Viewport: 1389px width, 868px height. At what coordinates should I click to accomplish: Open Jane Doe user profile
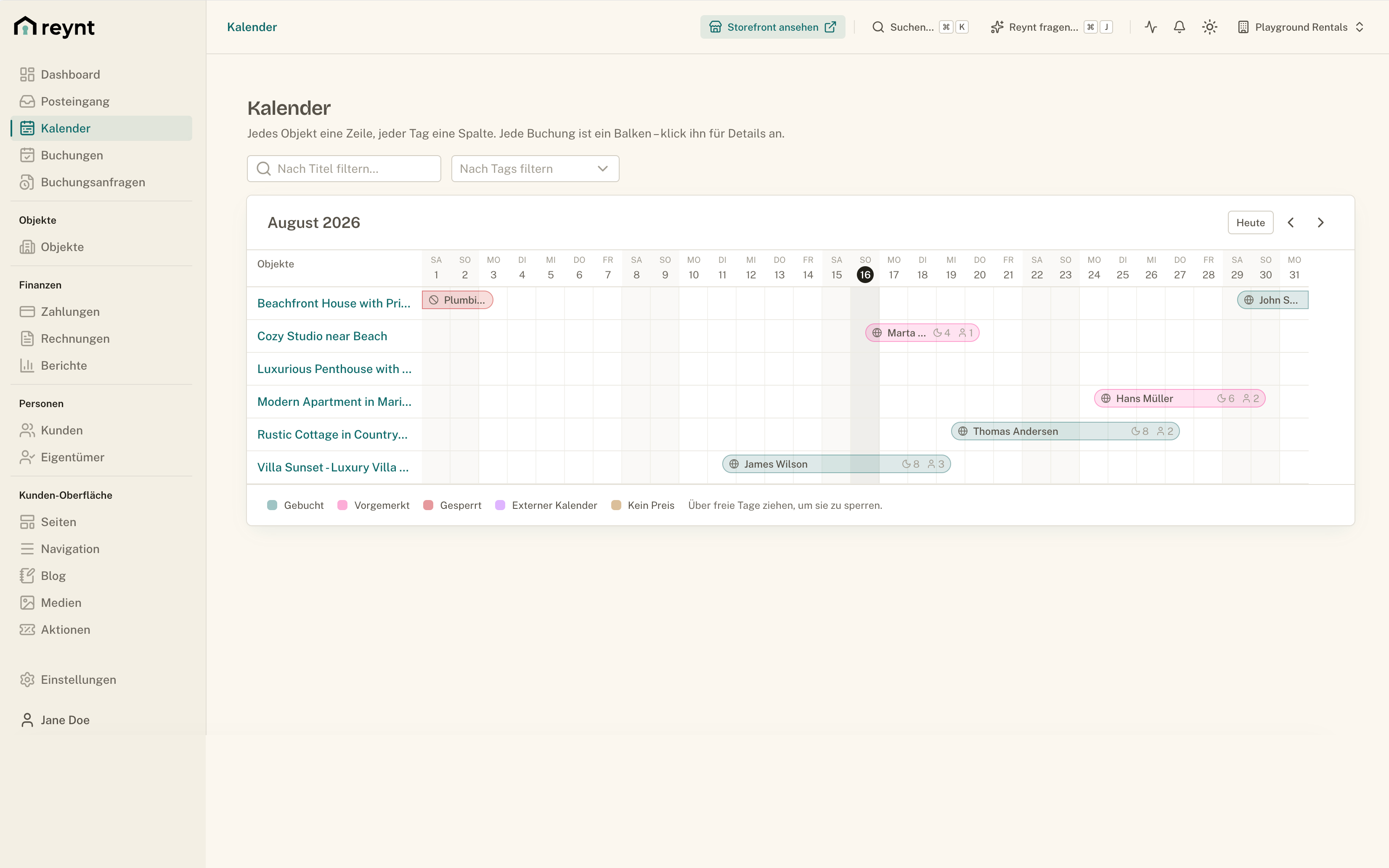[101, 720]
